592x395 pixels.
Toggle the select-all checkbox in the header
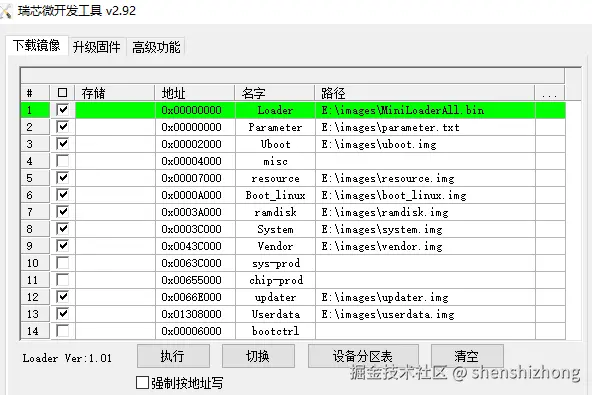62,93
